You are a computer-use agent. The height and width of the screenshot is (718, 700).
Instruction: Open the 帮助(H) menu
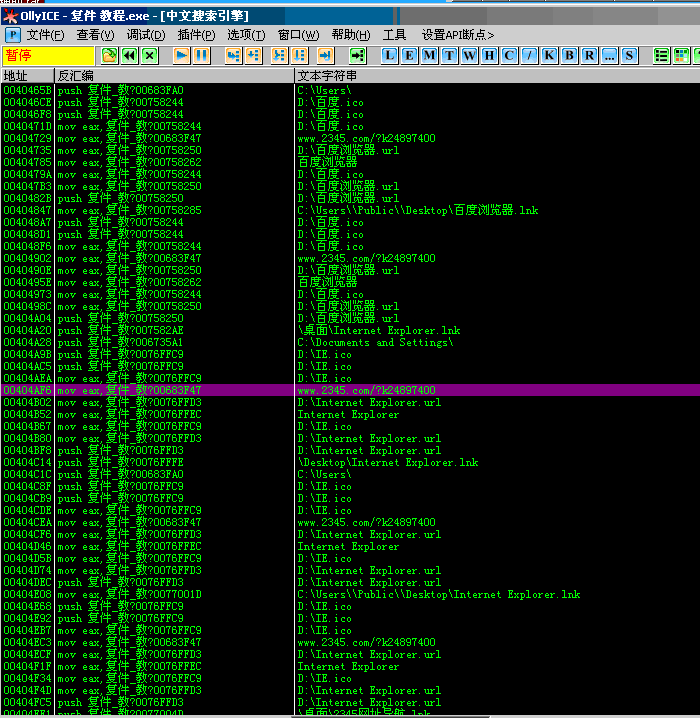coord(351,35)
